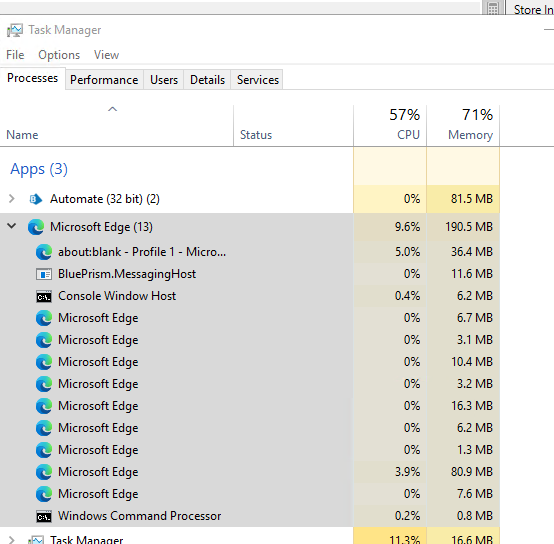The width and height of the screenshot is (554, 544).
Task: Click the 0.4% CPU value
Action: (x=407, y=296)
